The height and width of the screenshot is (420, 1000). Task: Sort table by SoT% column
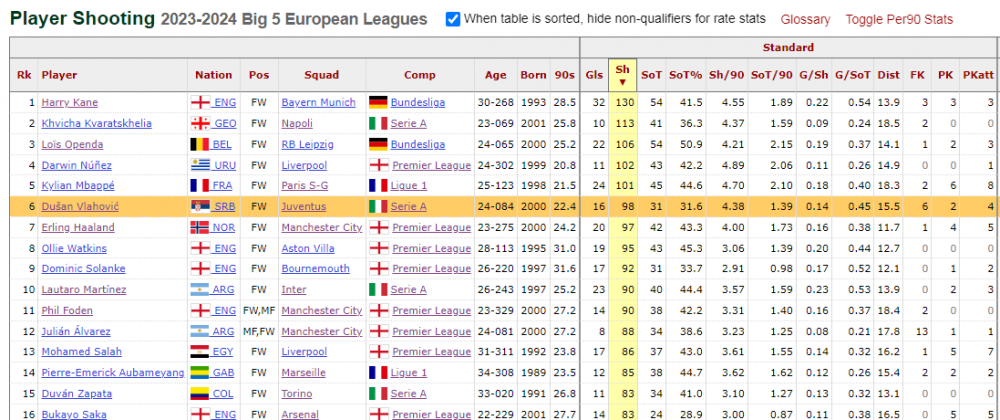pyautogui.click(x=686, y=75)
